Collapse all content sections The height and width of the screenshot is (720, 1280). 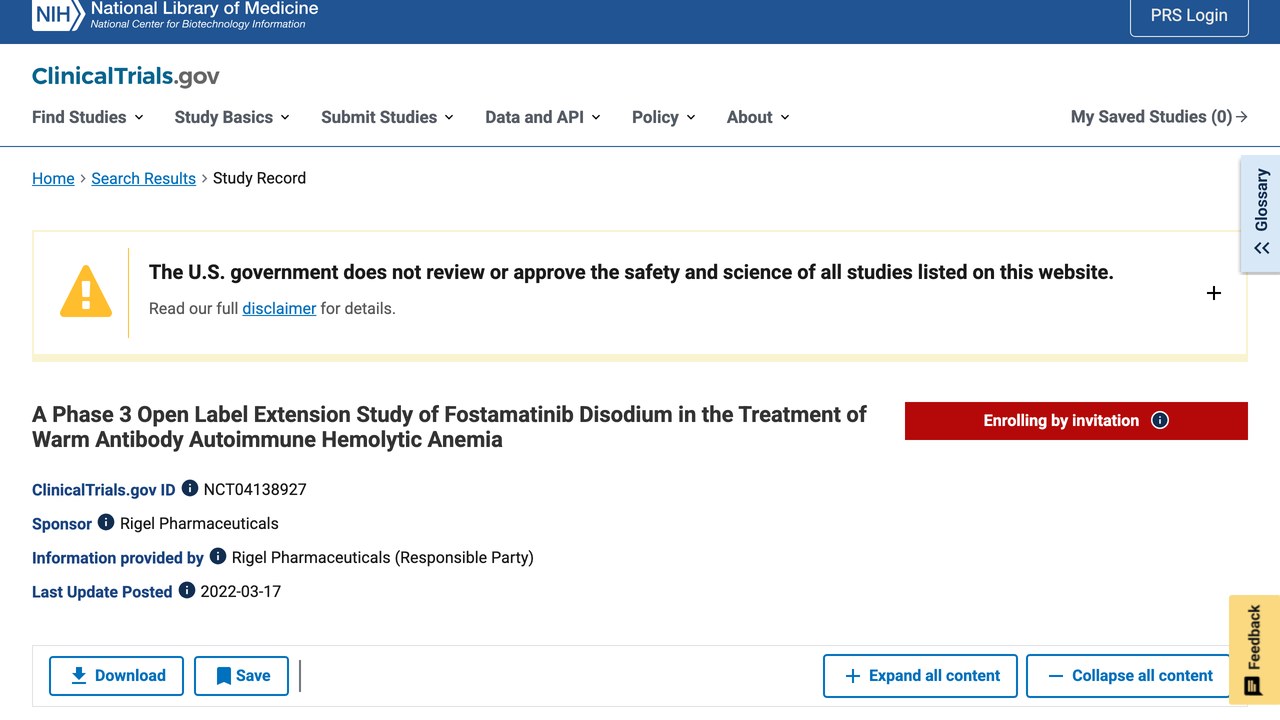pos(1129,676)
